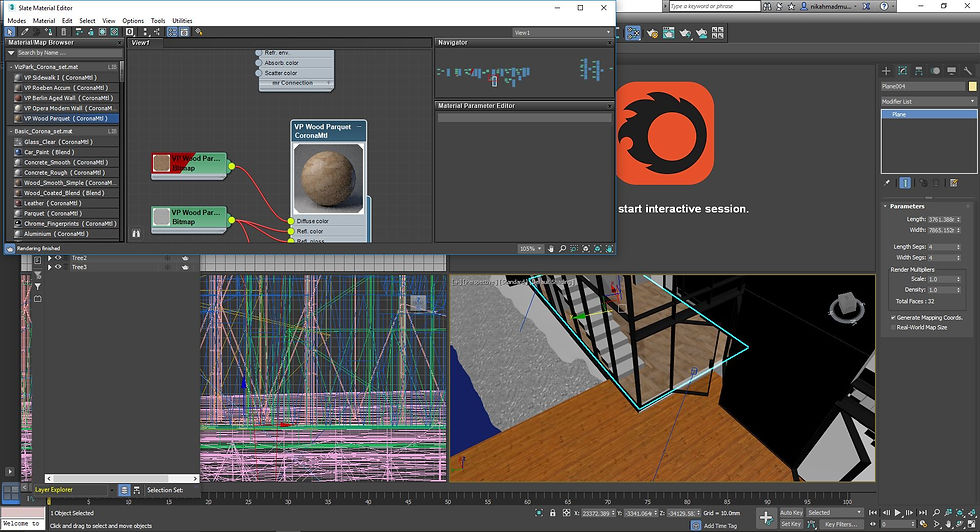The image size is (980, 532).
Task: Toggle Show End Result in modifier stack
Action: tap(905, 183)
